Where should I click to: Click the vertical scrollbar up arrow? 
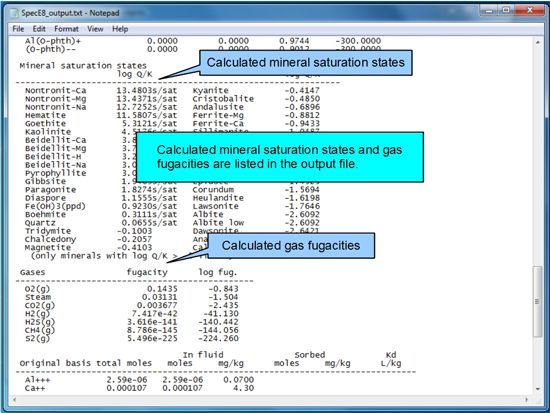pos(538,42)
